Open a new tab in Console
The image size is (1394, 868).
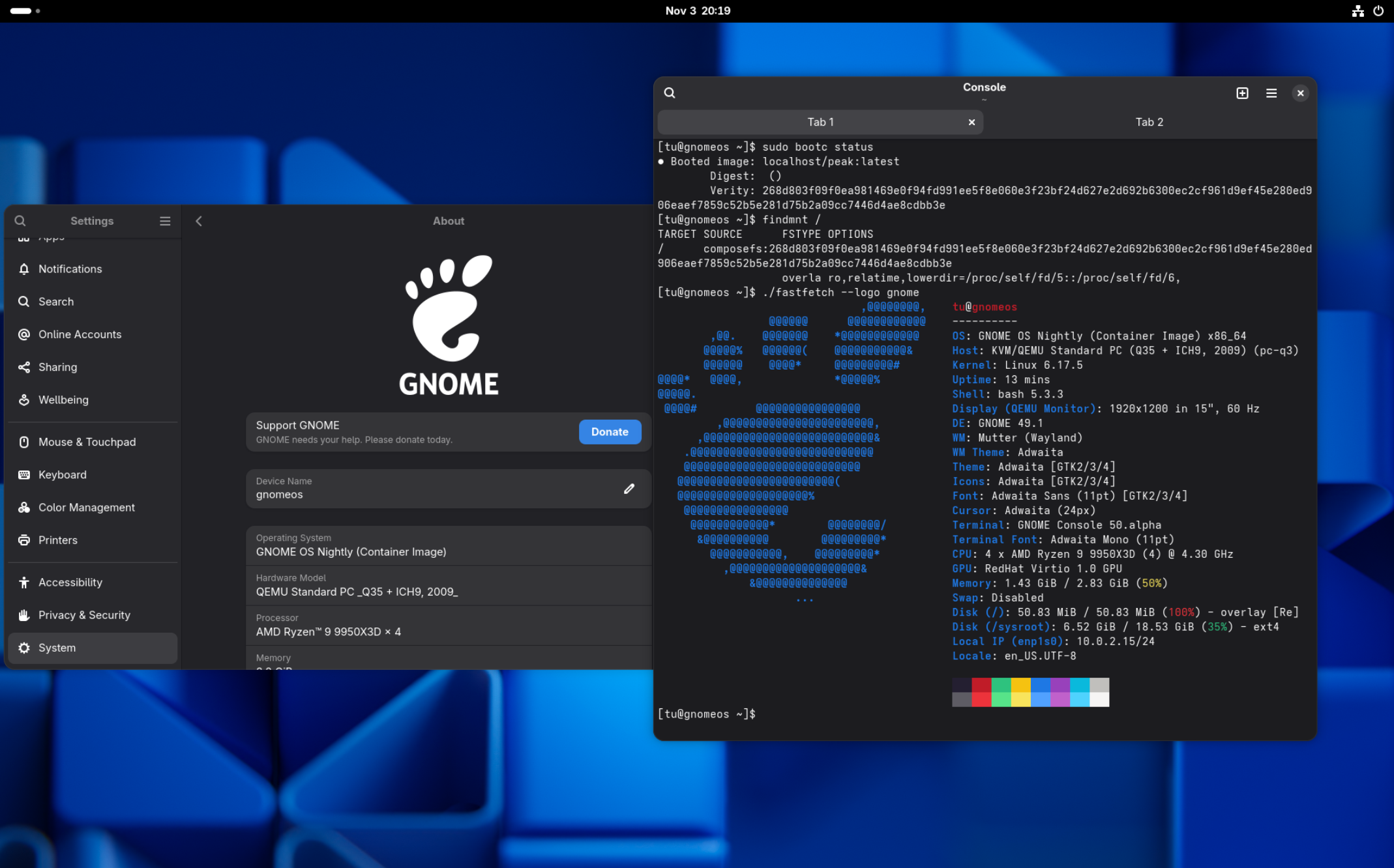pyautogui.click(x=1242, y=93)
